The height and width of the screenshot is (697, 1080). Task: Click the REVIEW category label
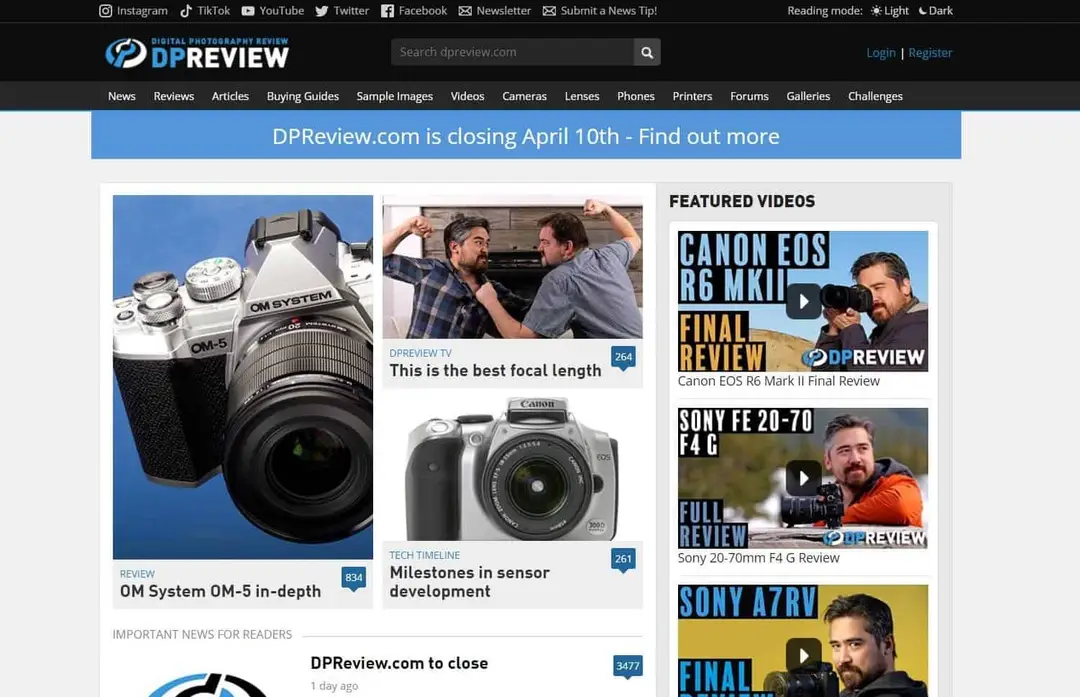tap(137, 574)
